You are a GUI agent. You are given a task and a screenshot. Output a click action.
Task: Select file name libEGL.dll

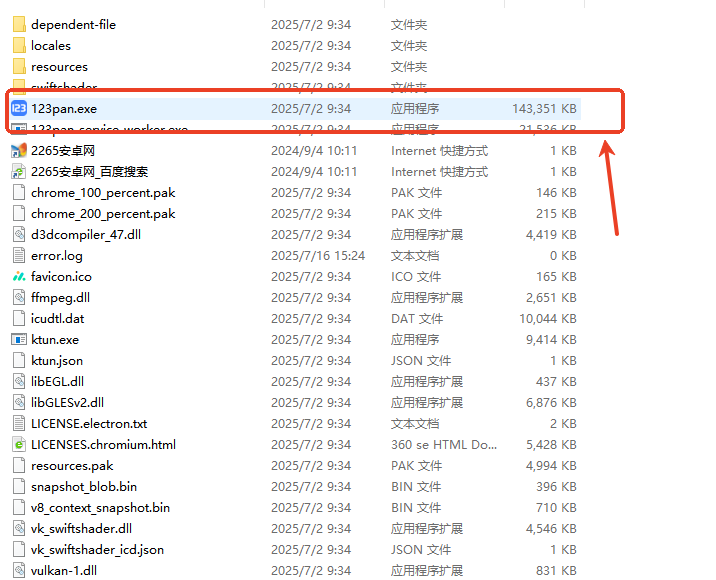[x=58, y=382]
